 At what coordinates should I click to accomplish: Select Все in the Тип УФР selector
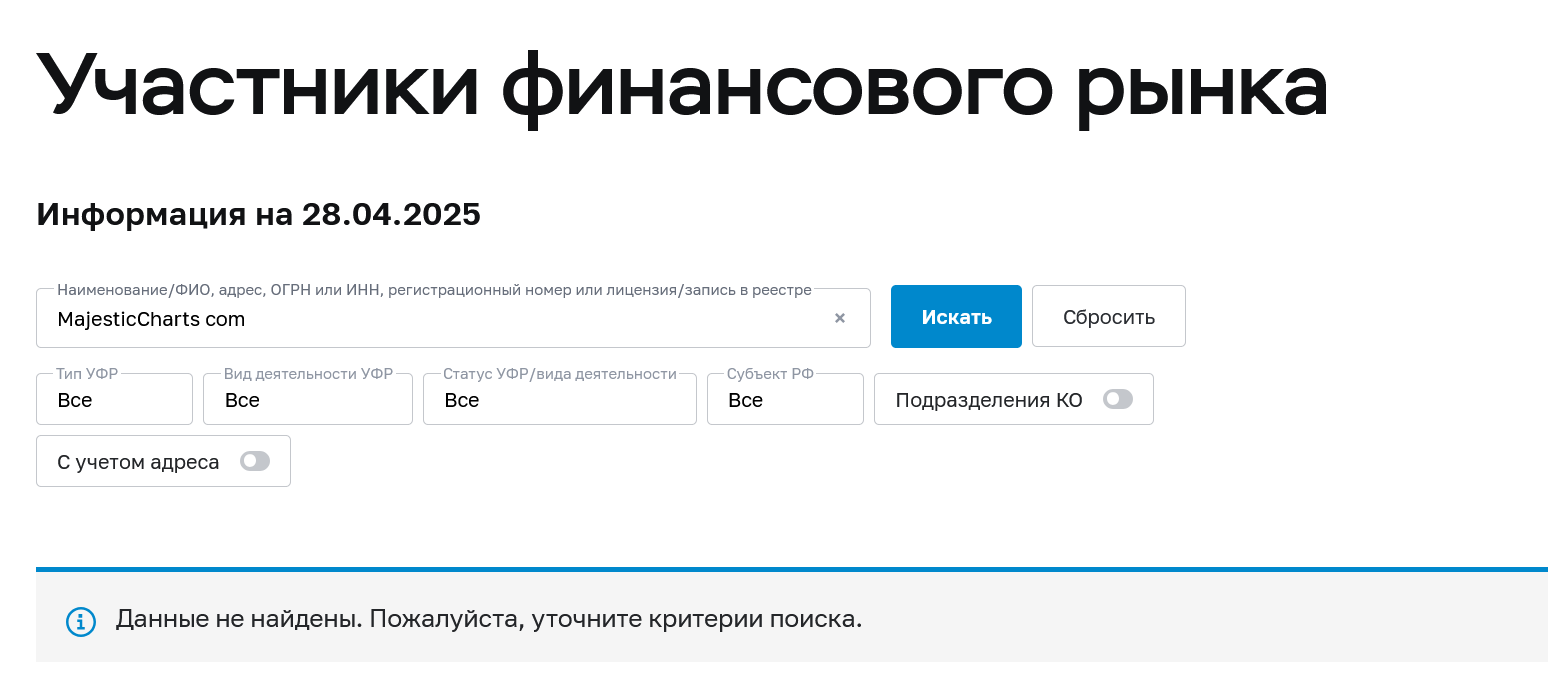point(113,399)
